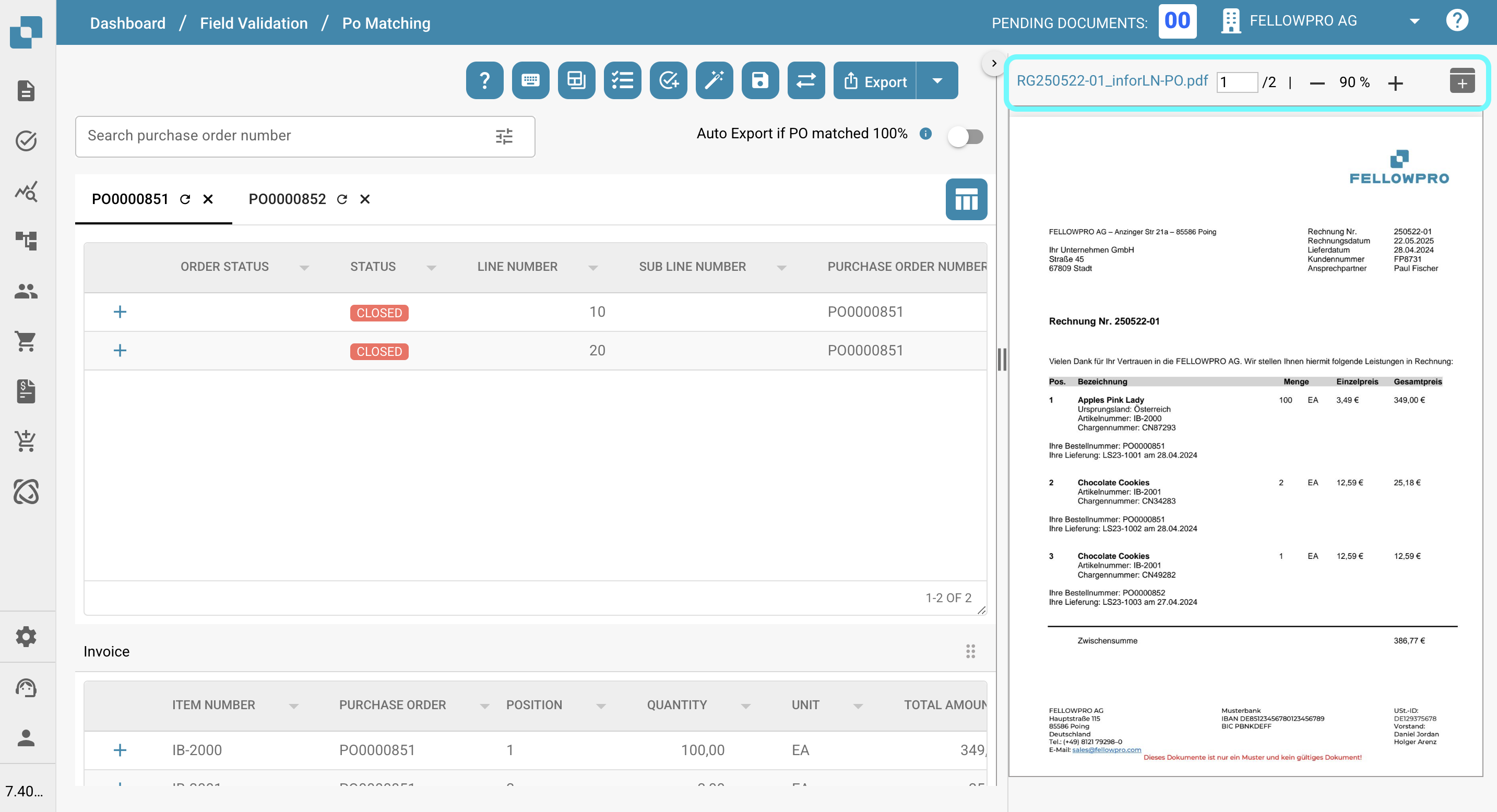Zoom in PDF with plus button
1497x812 pixels.
(x=1395, y=83)
